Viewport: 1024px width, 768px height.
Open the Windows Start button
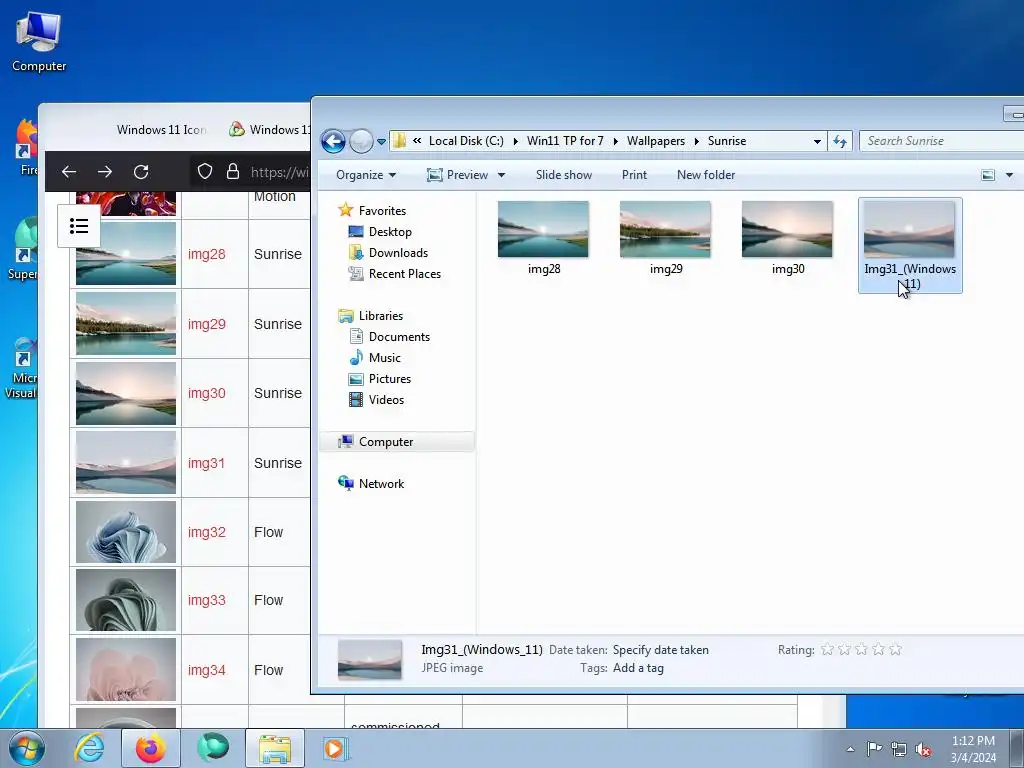(x=26, y=748)
